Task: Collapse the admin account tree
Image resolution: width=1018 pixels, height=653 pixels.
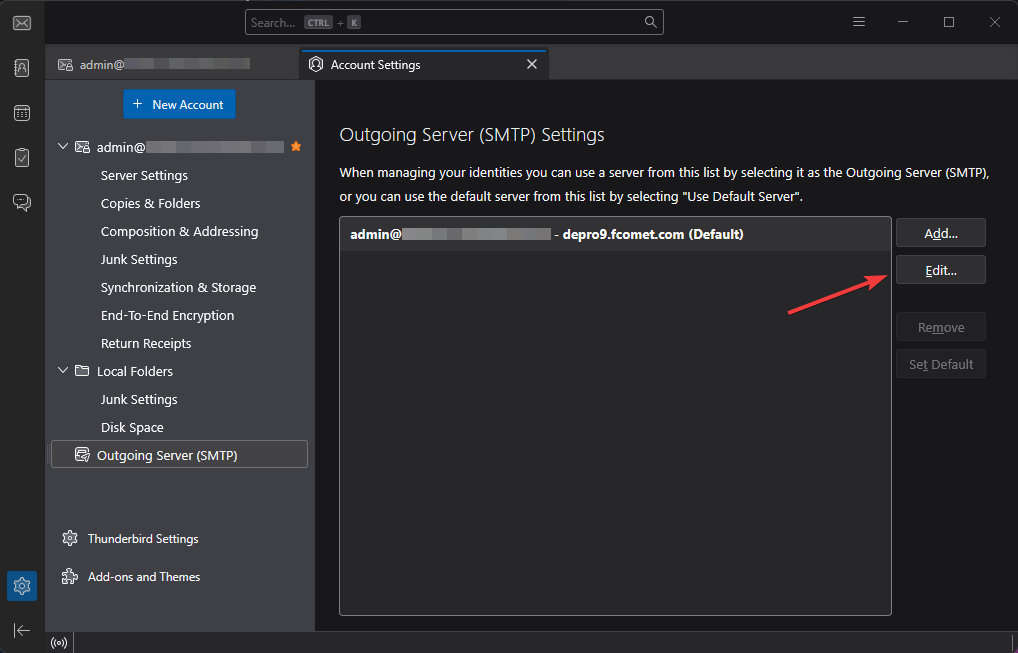Action: click(63, 147)
